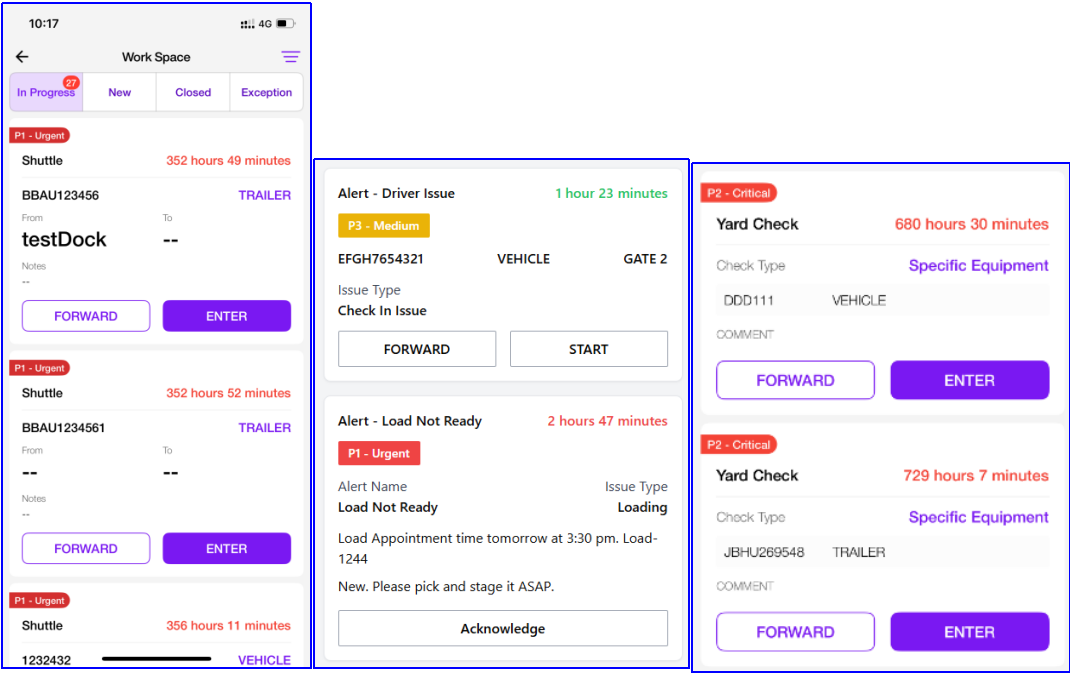The height and width of the screenshot is (676, 1070).
Task: Open the filter menu icon in Work Space
Action: click(x=291, y=57)
